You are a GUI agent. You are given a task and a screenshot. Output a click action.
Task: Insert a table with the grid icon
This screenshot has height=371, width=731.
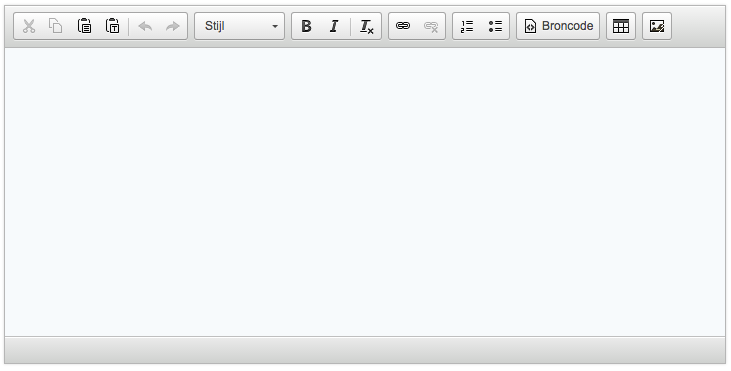[x=621, y=26]
